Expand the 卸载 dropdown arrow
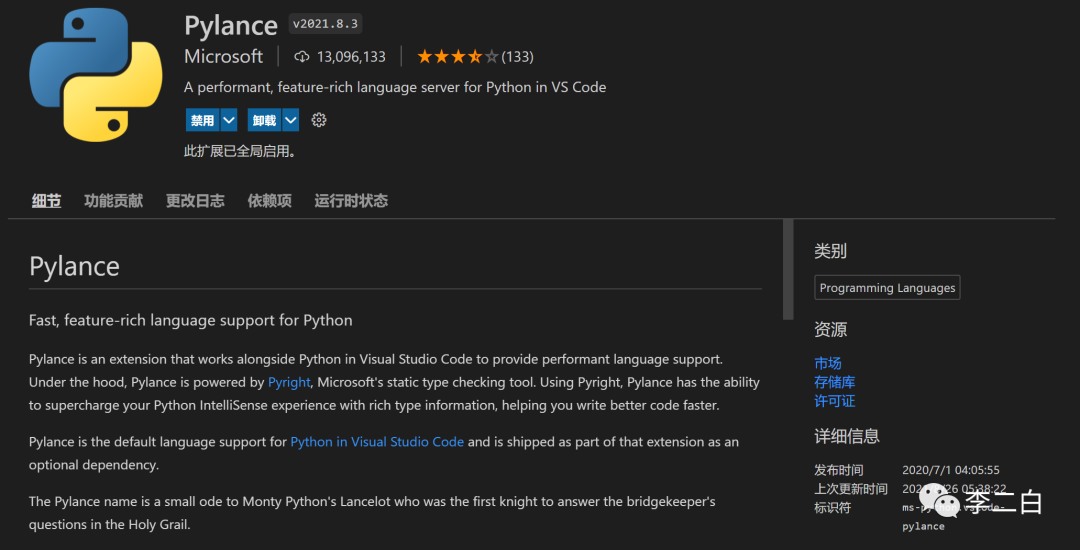The width and height of the screenshot is (1080, 550). (291, 120)
